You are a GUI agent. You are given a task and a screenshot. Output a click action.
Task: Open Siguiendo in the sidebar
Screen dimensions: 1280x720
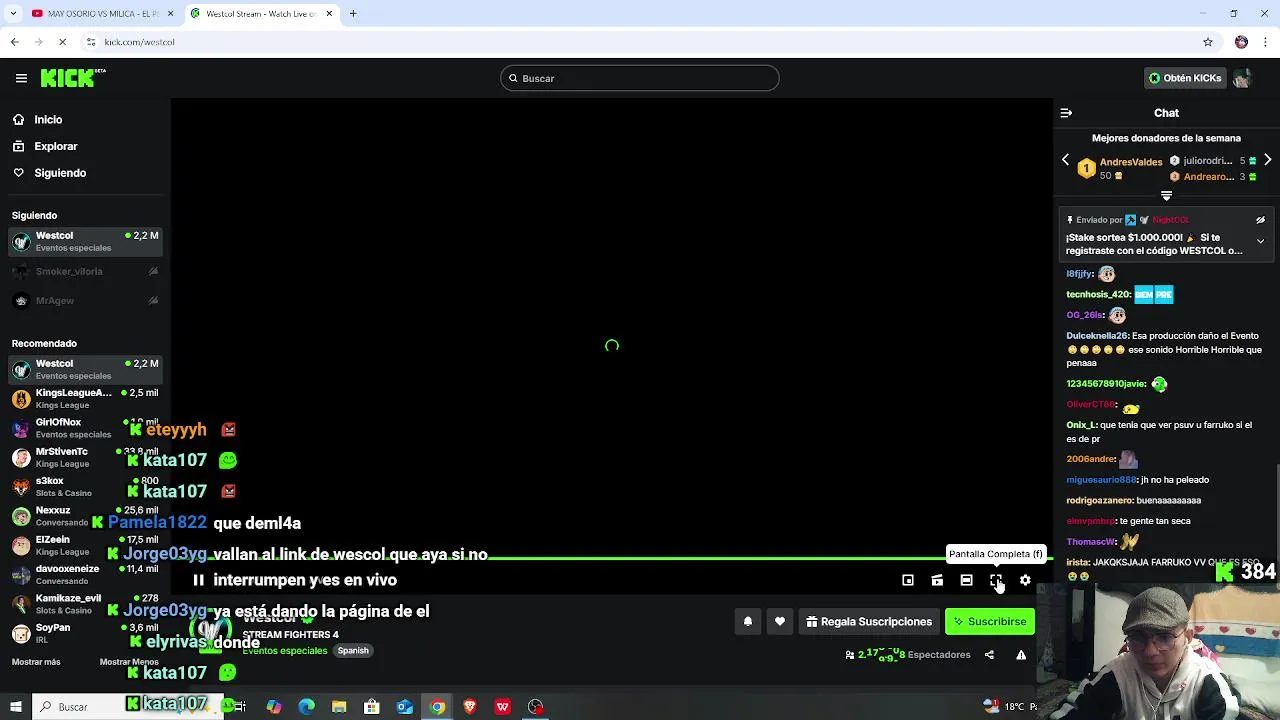pyautogui.click(x=60, y=173)
